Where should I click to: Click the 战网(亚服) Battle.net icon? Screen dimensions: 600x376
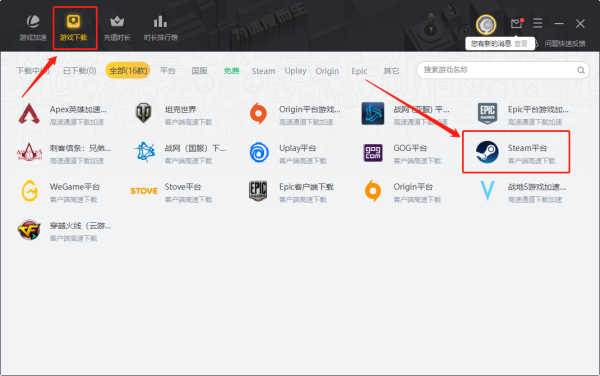(x=373, y=114)
